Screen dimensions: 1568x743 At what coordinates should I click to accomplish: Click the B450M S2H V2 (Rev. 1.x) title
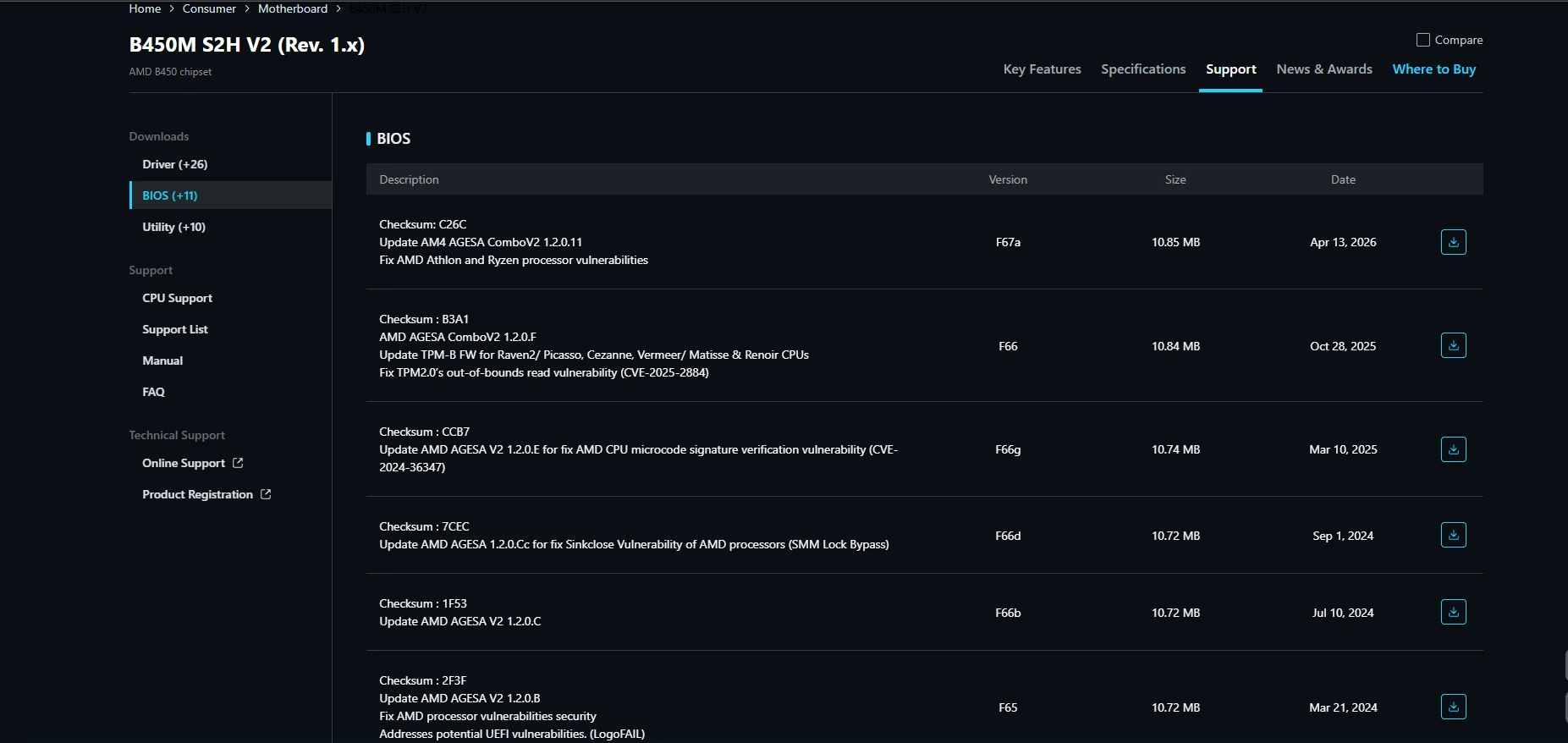(x=247, y=45)
